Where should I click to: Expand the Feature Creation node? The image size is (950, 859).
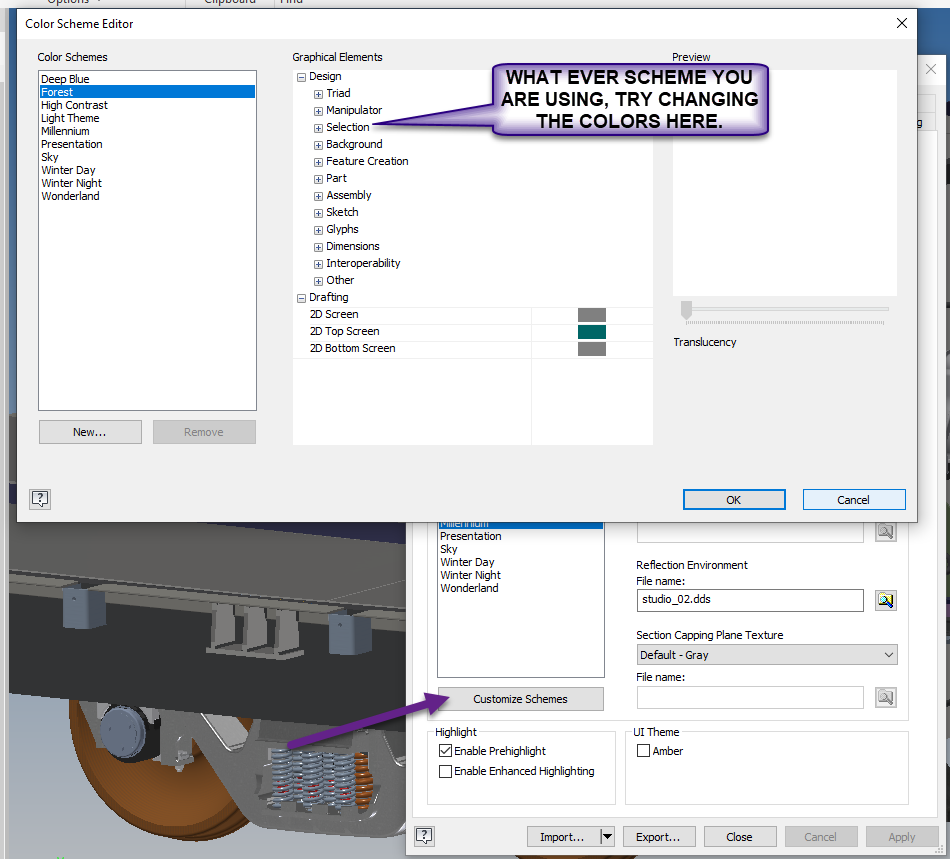pos(318,162)
